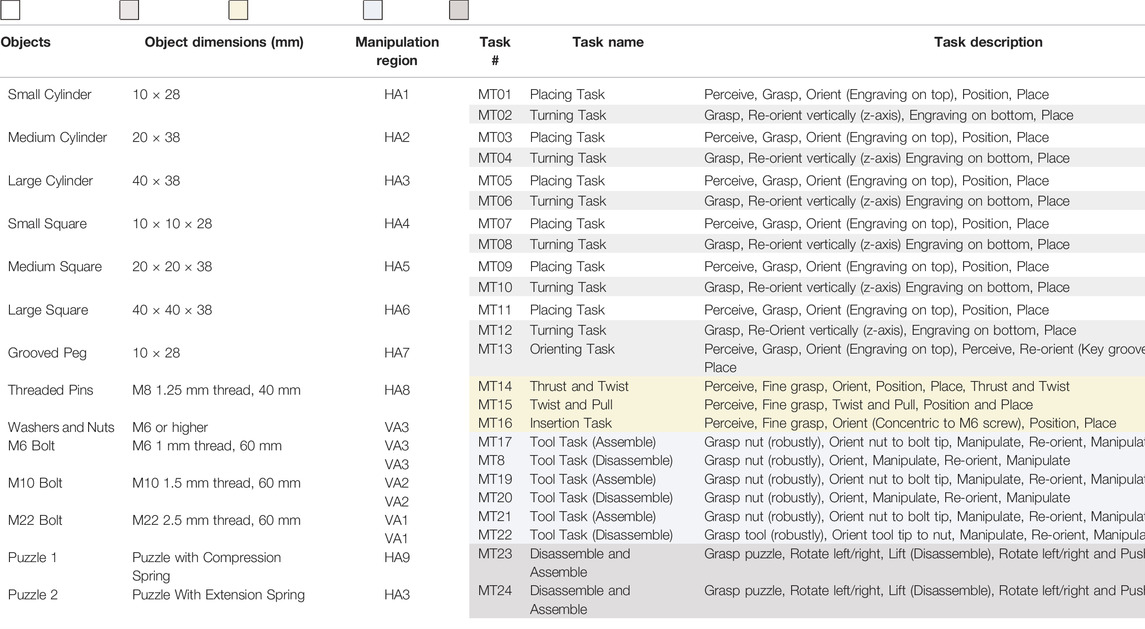Viewport: 1145px width, 629px height.
Task: Select the 'Small Square' object cell
Action: pyautogui.click(x=47, y=224)
